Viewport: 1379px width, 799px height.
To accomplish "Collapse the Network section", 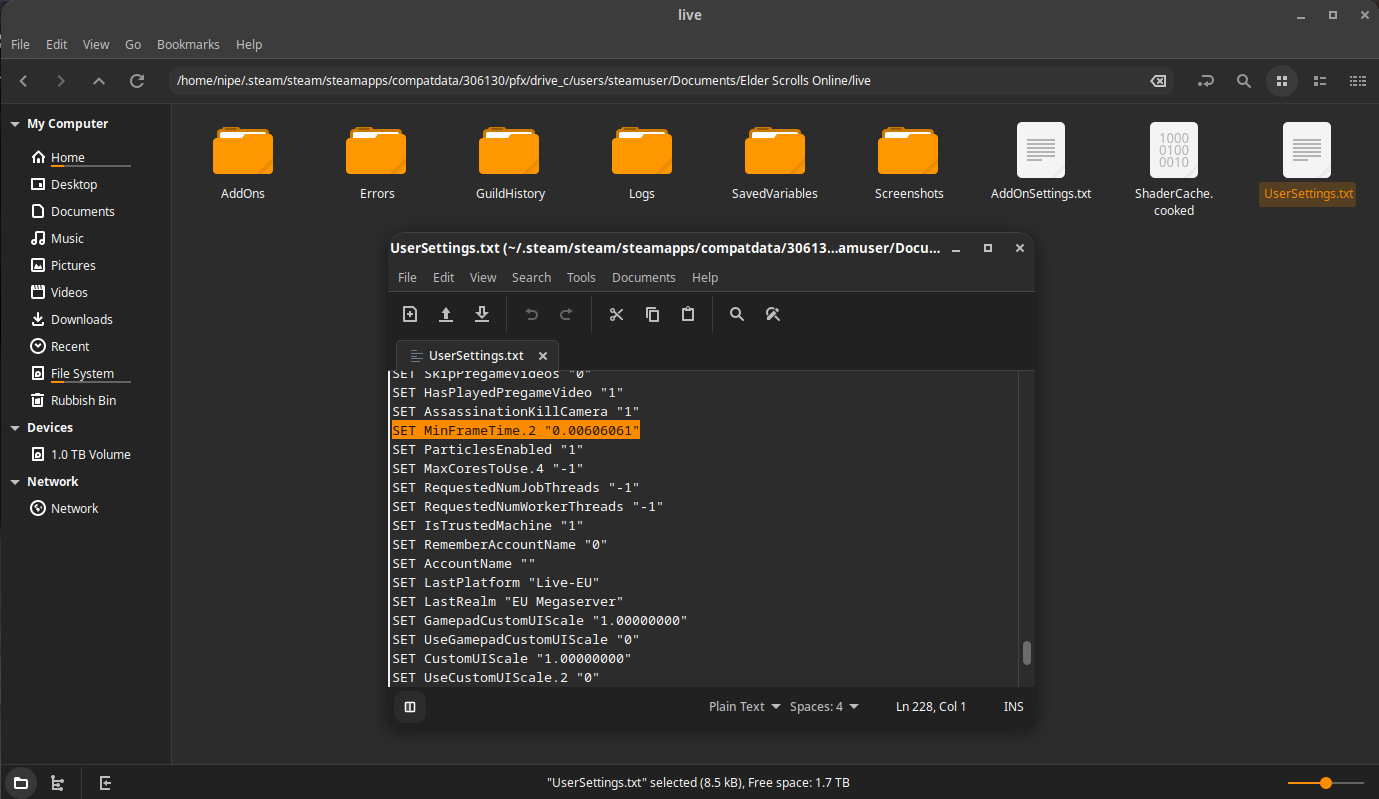I will [x=15, y=482].
